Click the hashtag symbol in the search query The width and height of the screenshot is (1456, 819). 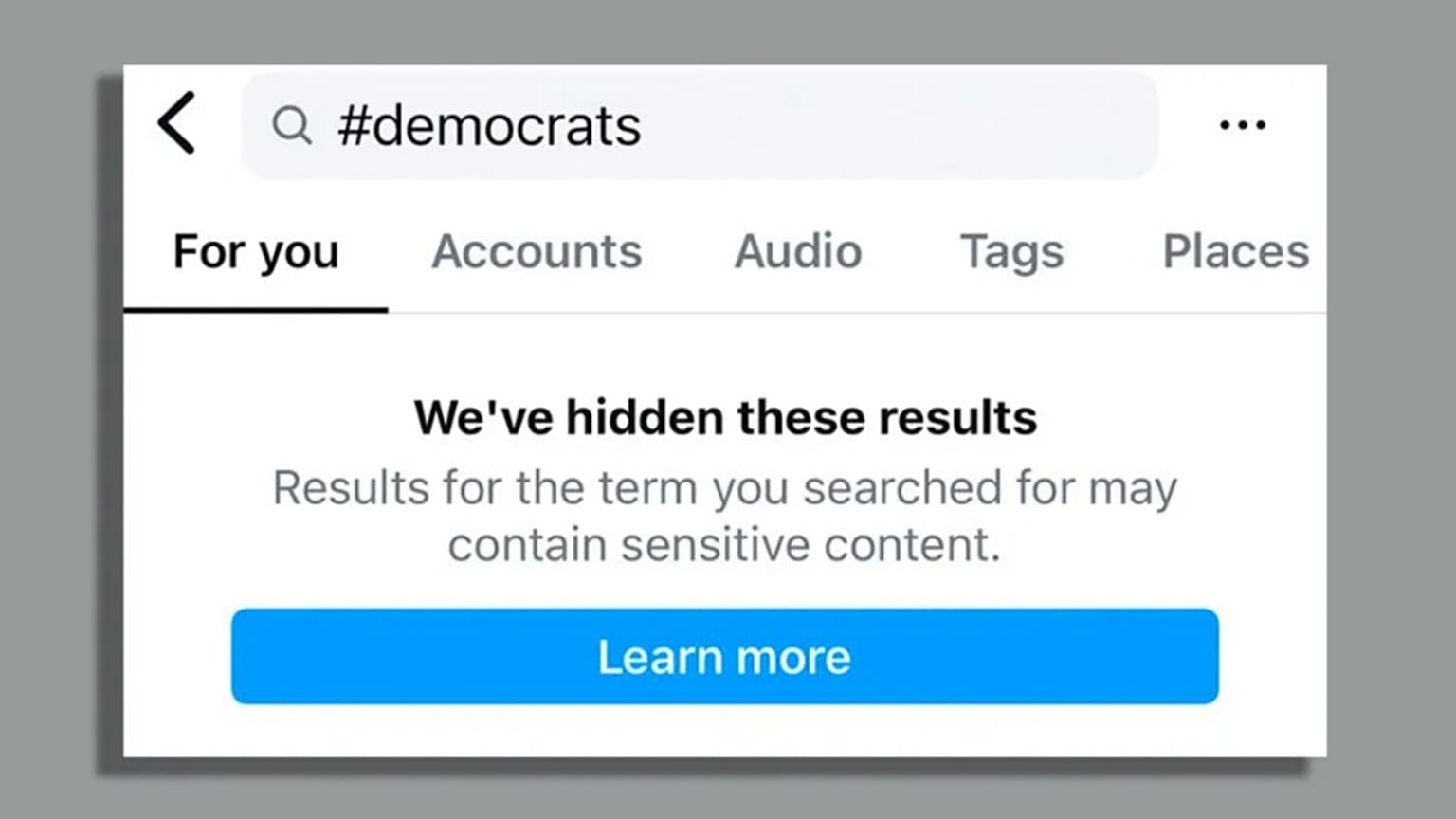(353, 126)
